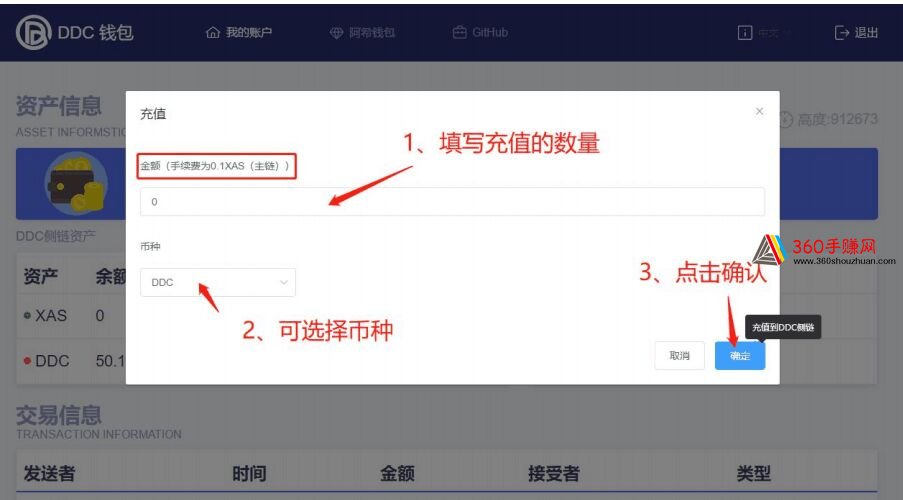Click the info icon in header
The image size is (903, 500).
tap(745, 33)
